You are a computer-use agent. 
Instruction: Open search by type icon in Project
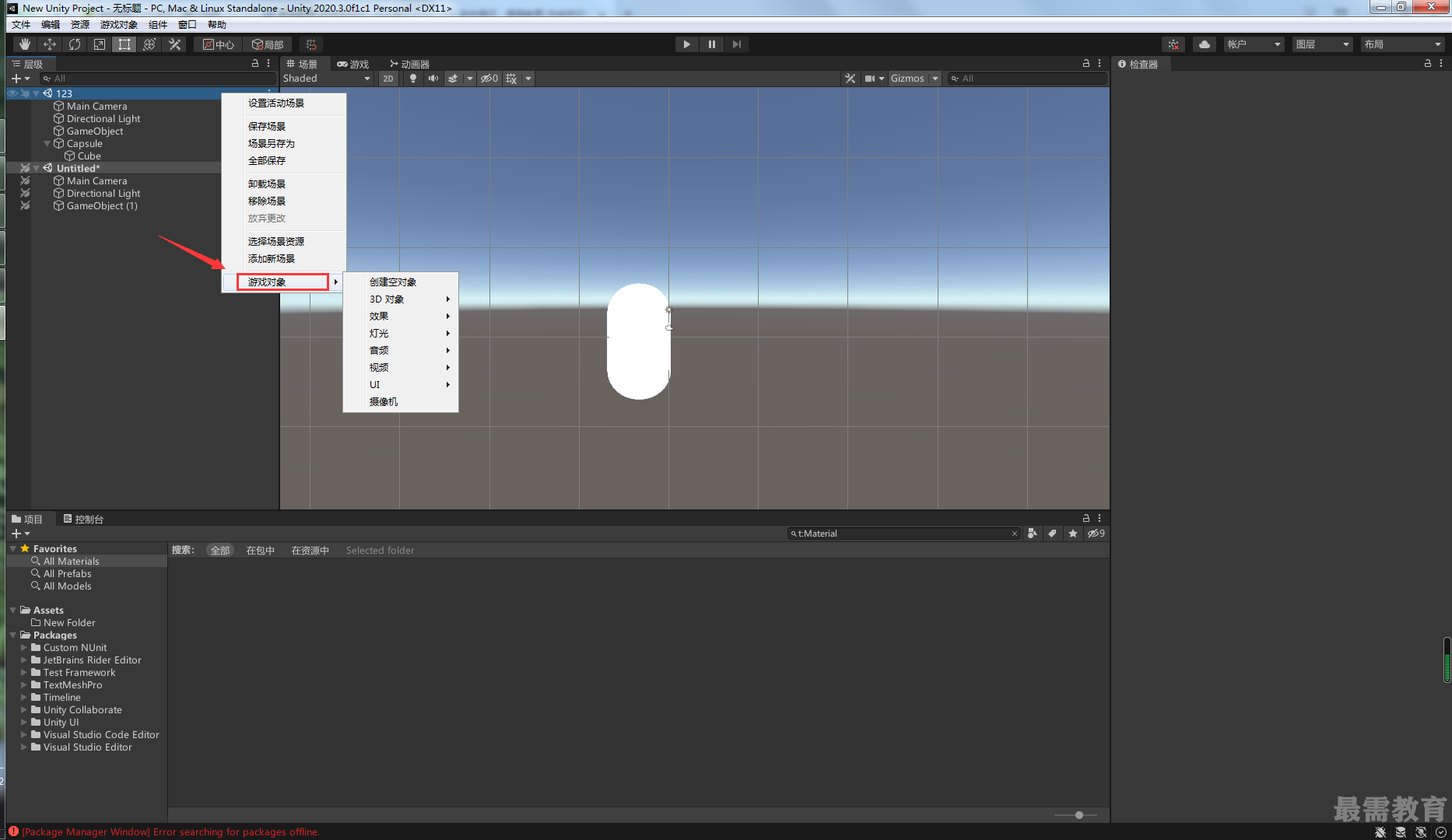[1032, 534]
